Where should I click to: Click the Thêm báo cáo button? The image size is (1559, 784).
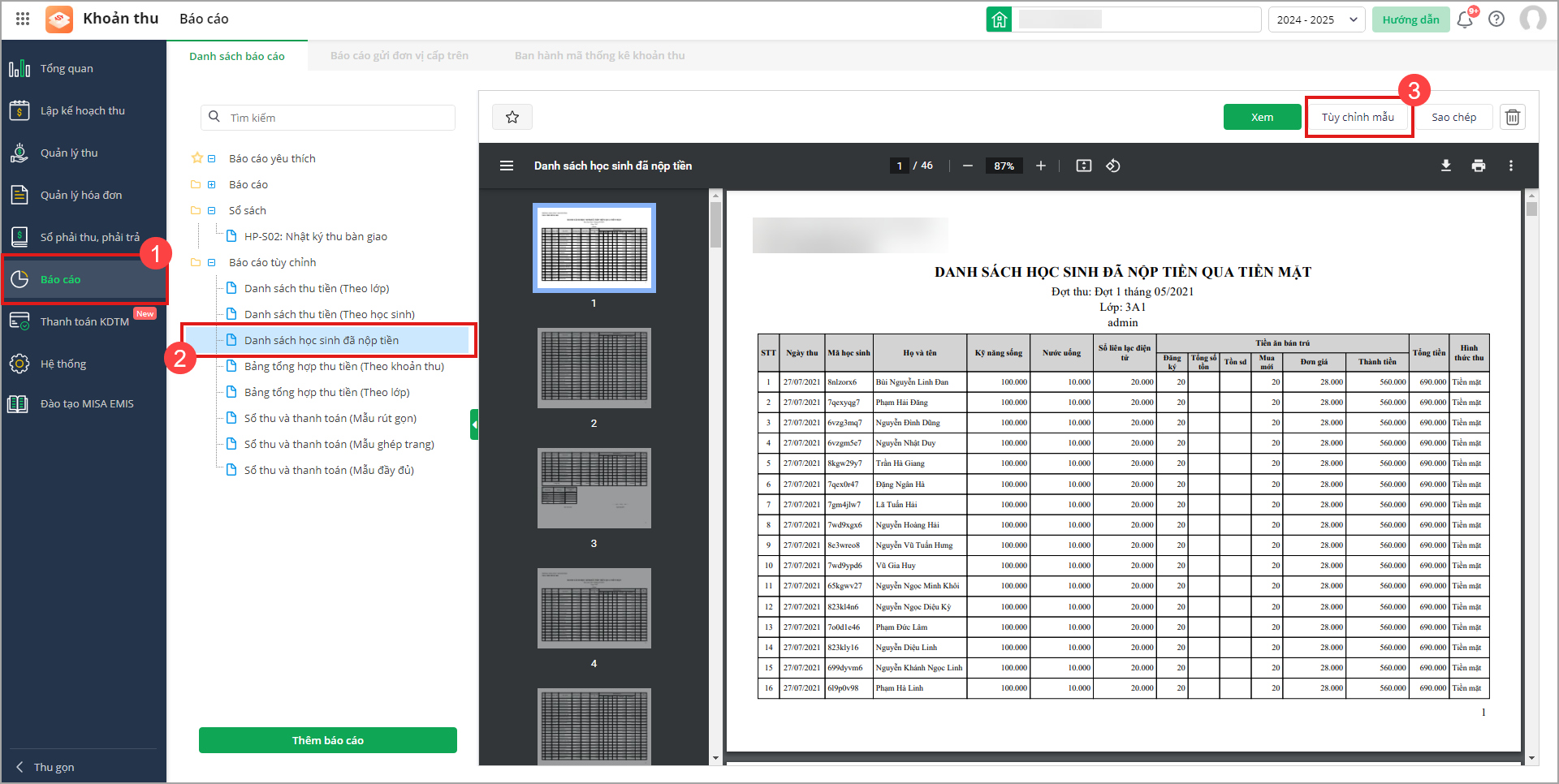tap(327, 740)
